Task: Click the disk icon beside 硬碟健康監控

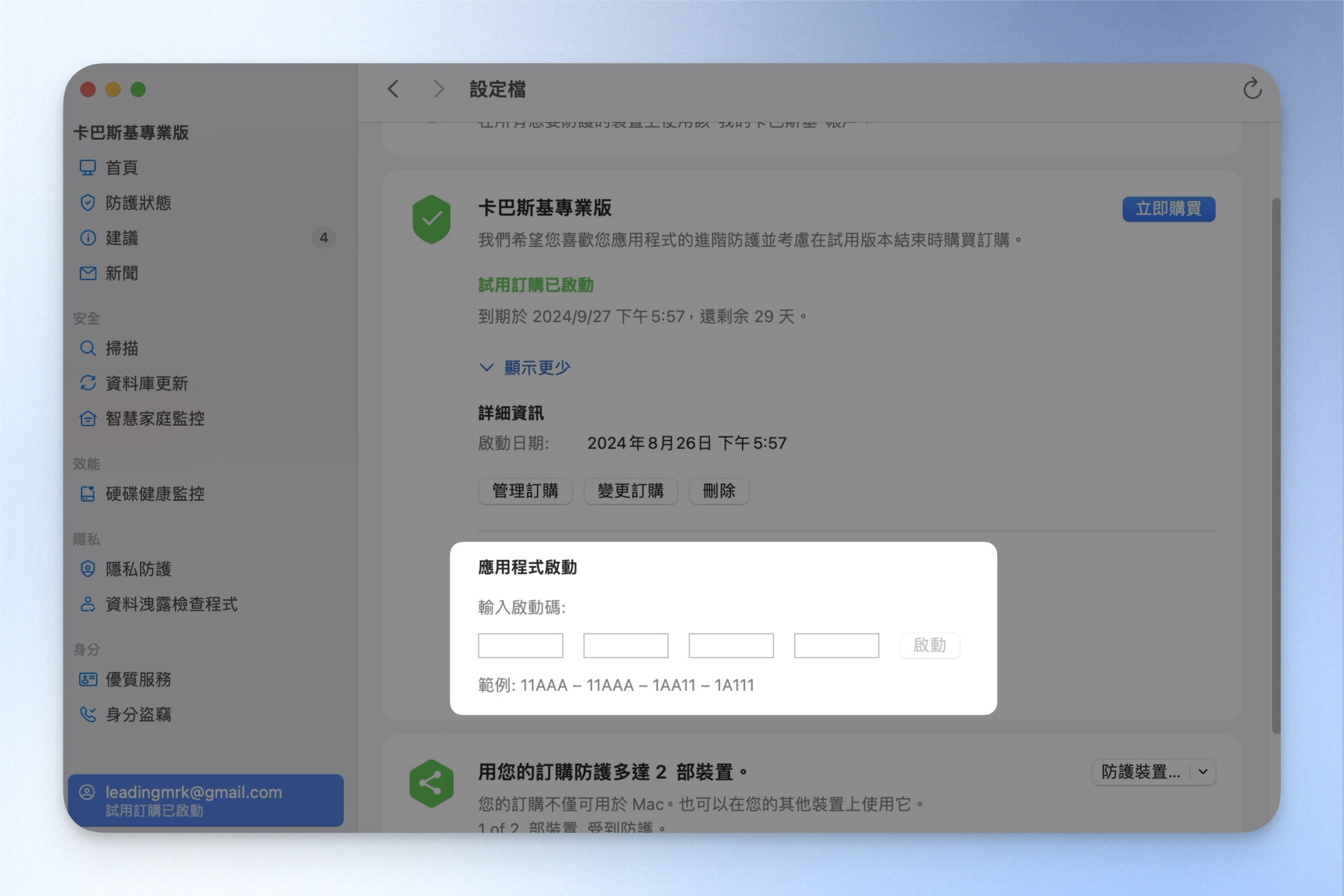Action: tap(88, 493)
